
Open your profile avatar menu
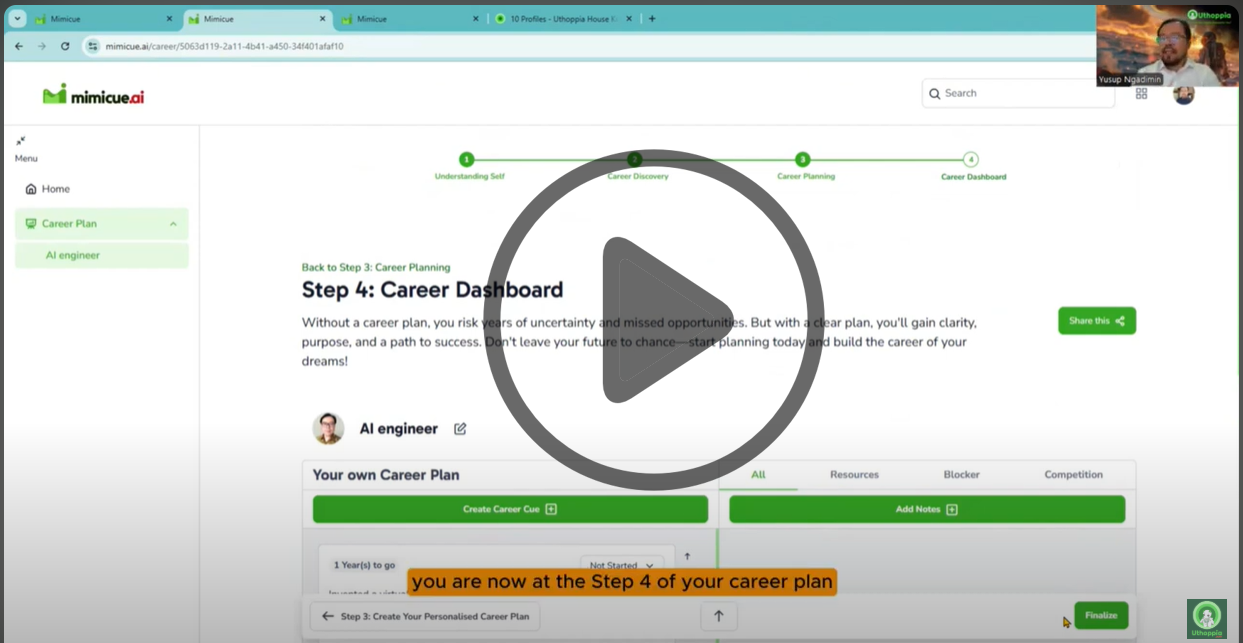(x=1184, y=93)
